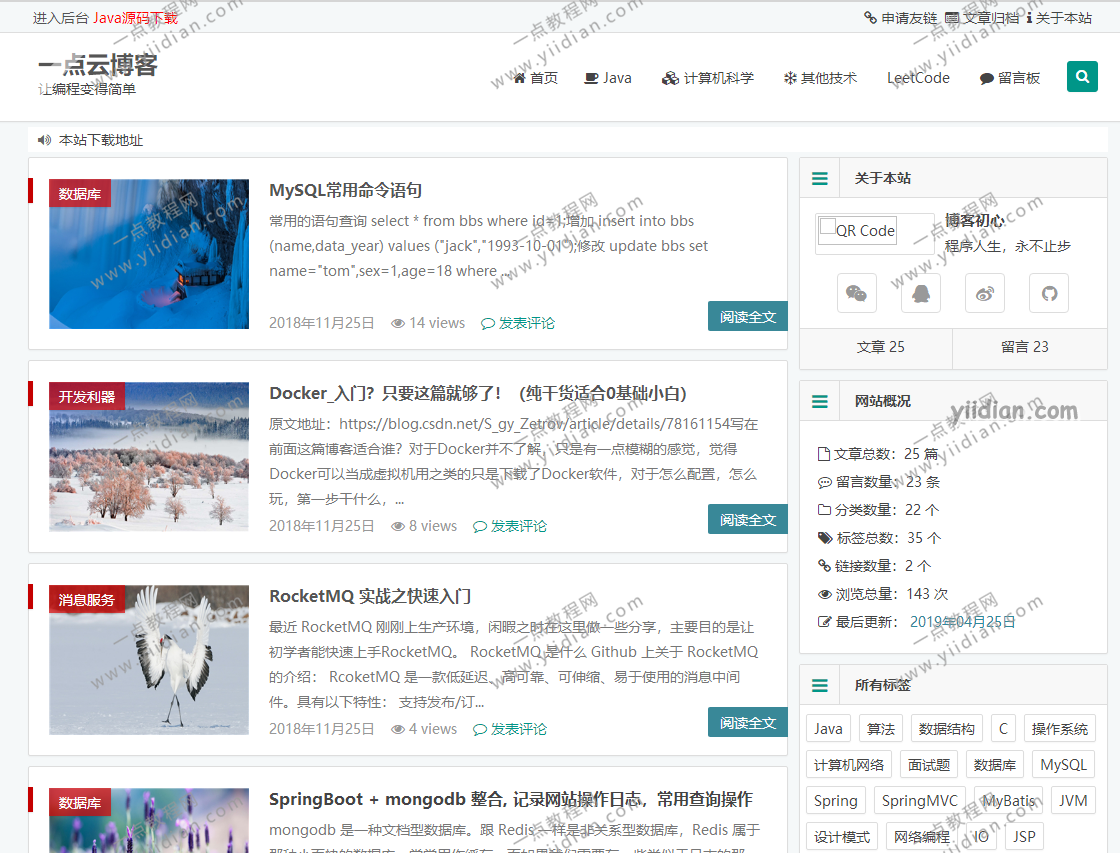Select the JSP tag
Image resolution: width=1120 pixels, height=853 pixels.
coord(1024,837)
